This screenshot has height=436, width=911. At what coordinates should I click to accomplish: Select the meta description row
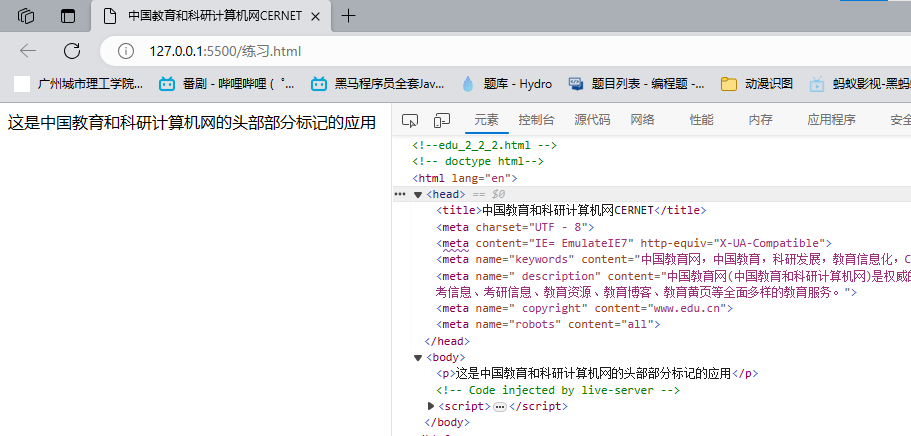click(x=673, y=284)
